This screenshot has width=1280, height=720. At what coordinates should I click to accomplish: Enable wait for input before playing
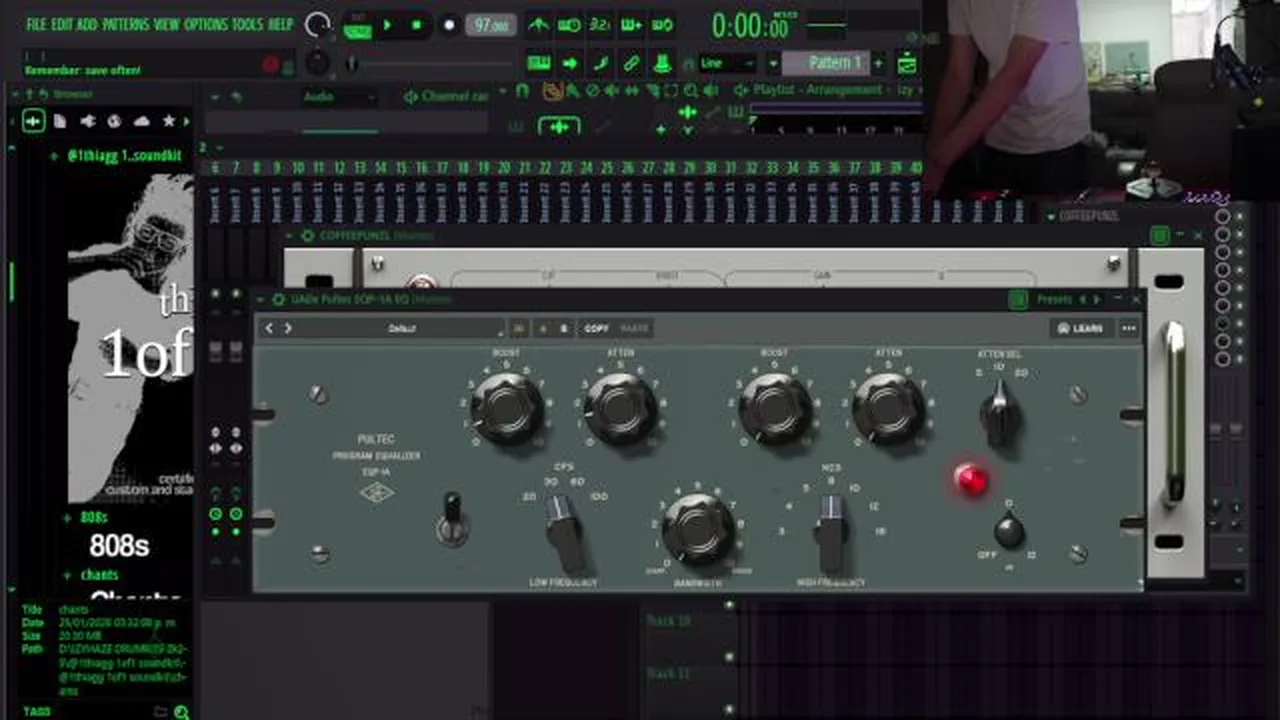point(569,25)
